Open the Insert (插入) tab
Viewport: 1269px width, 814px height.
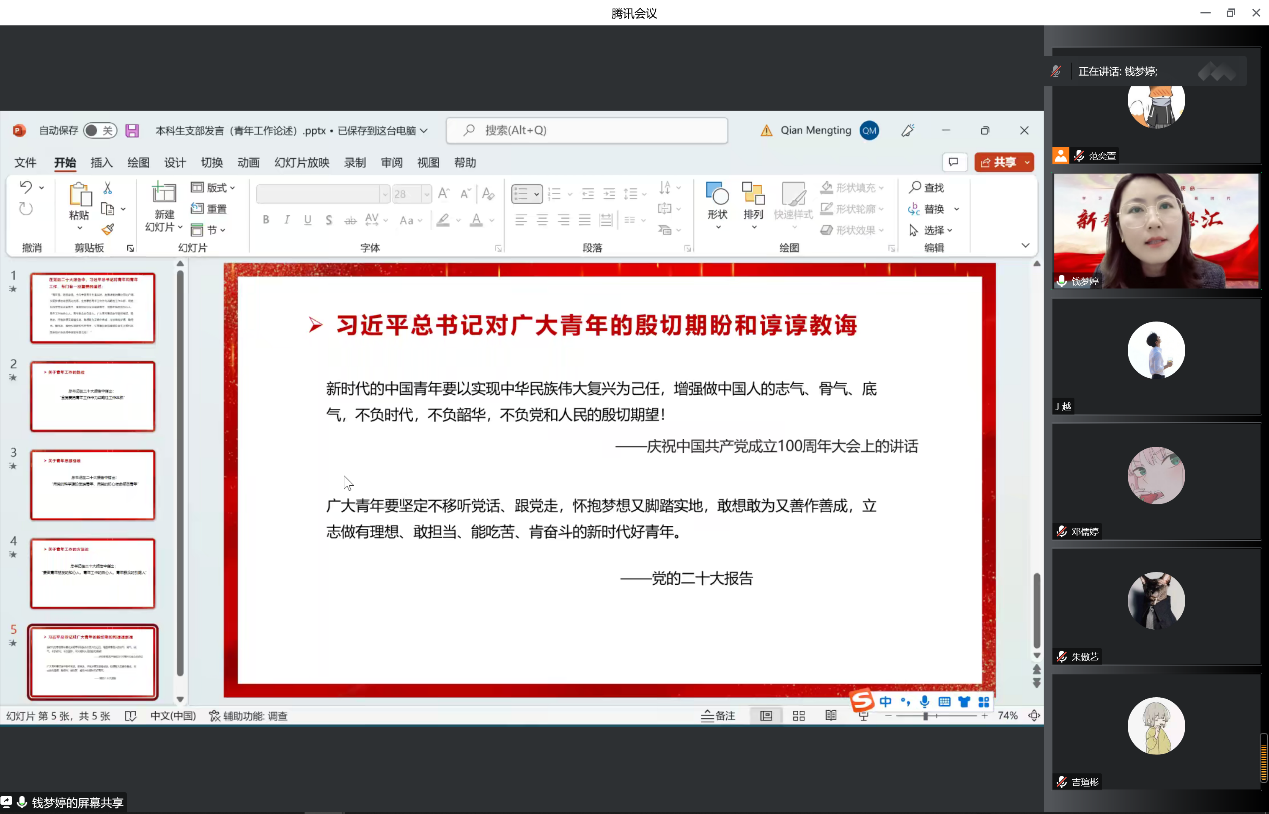point(102,163)
